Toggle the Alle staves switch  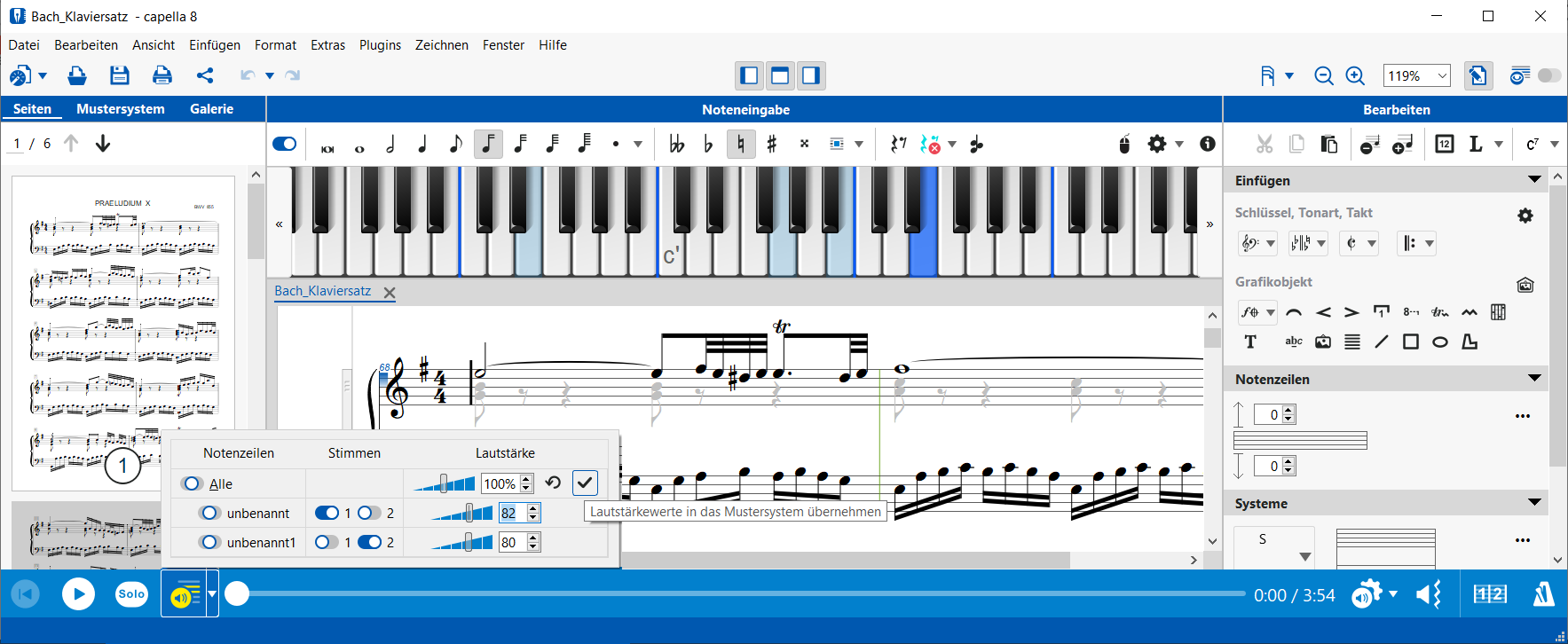[192, 483]
